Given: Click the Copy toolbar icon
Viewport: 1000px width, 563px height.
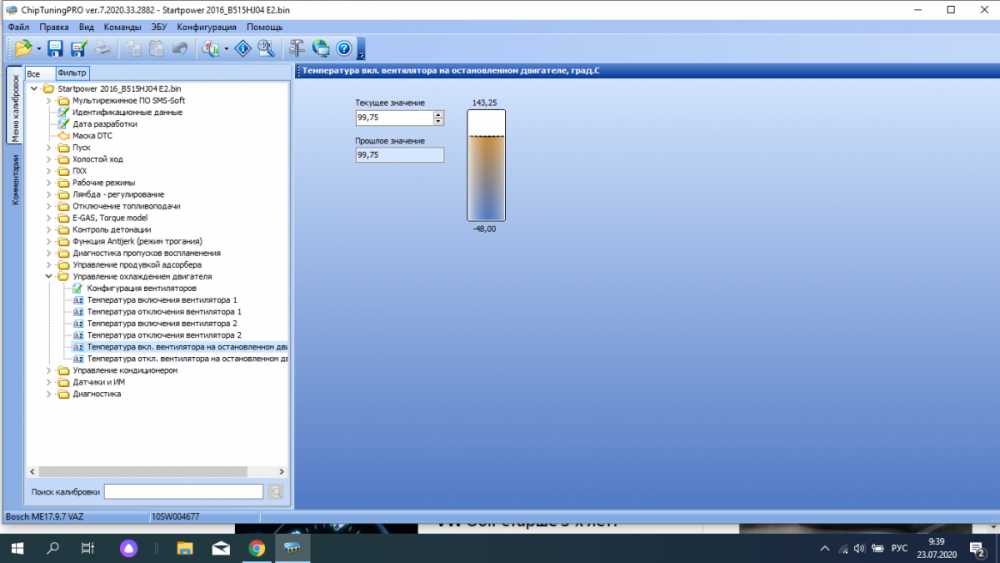Looking at the screenshot, I should 133,48.
